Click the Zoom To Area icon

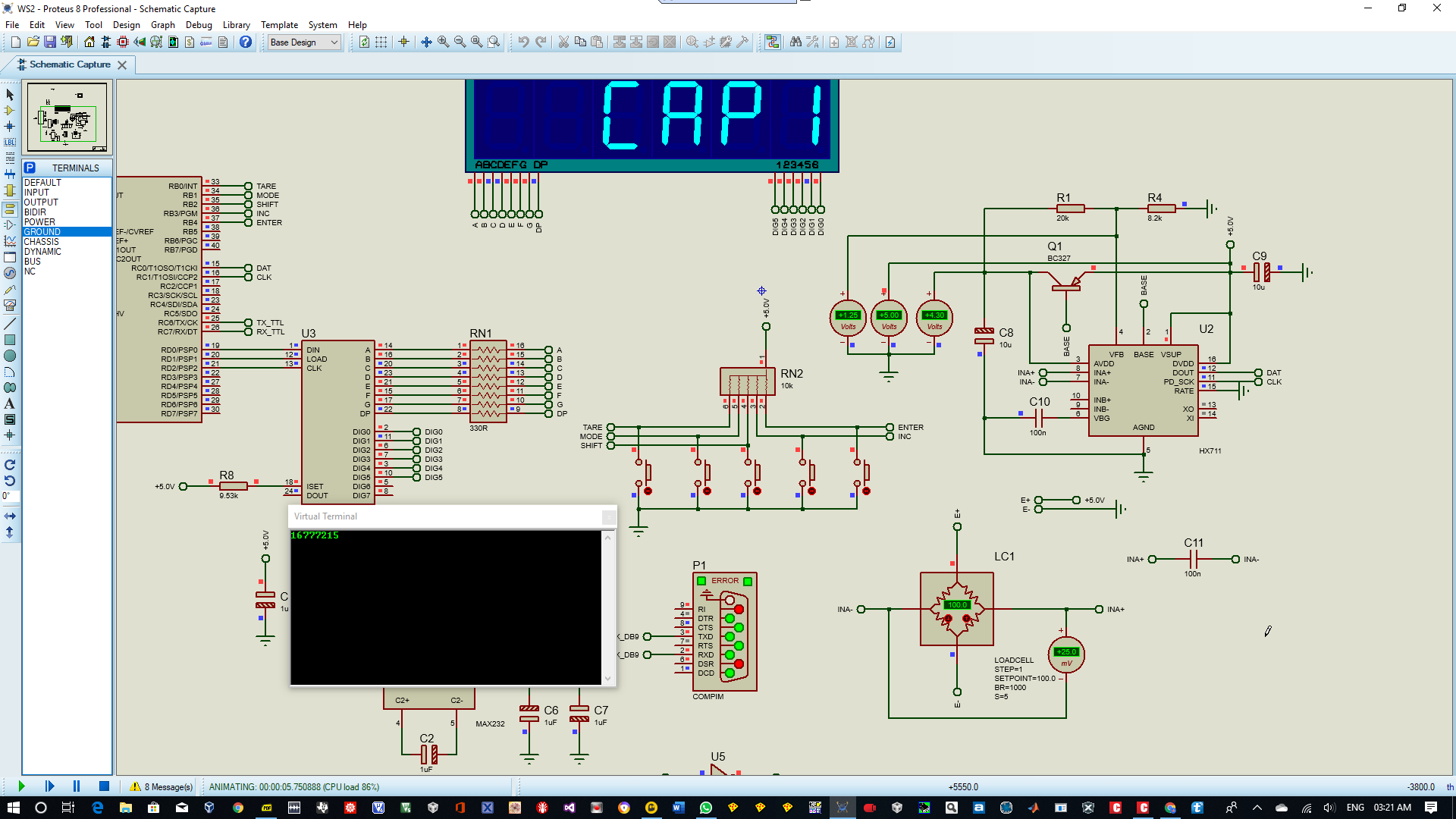pos(493,42)
